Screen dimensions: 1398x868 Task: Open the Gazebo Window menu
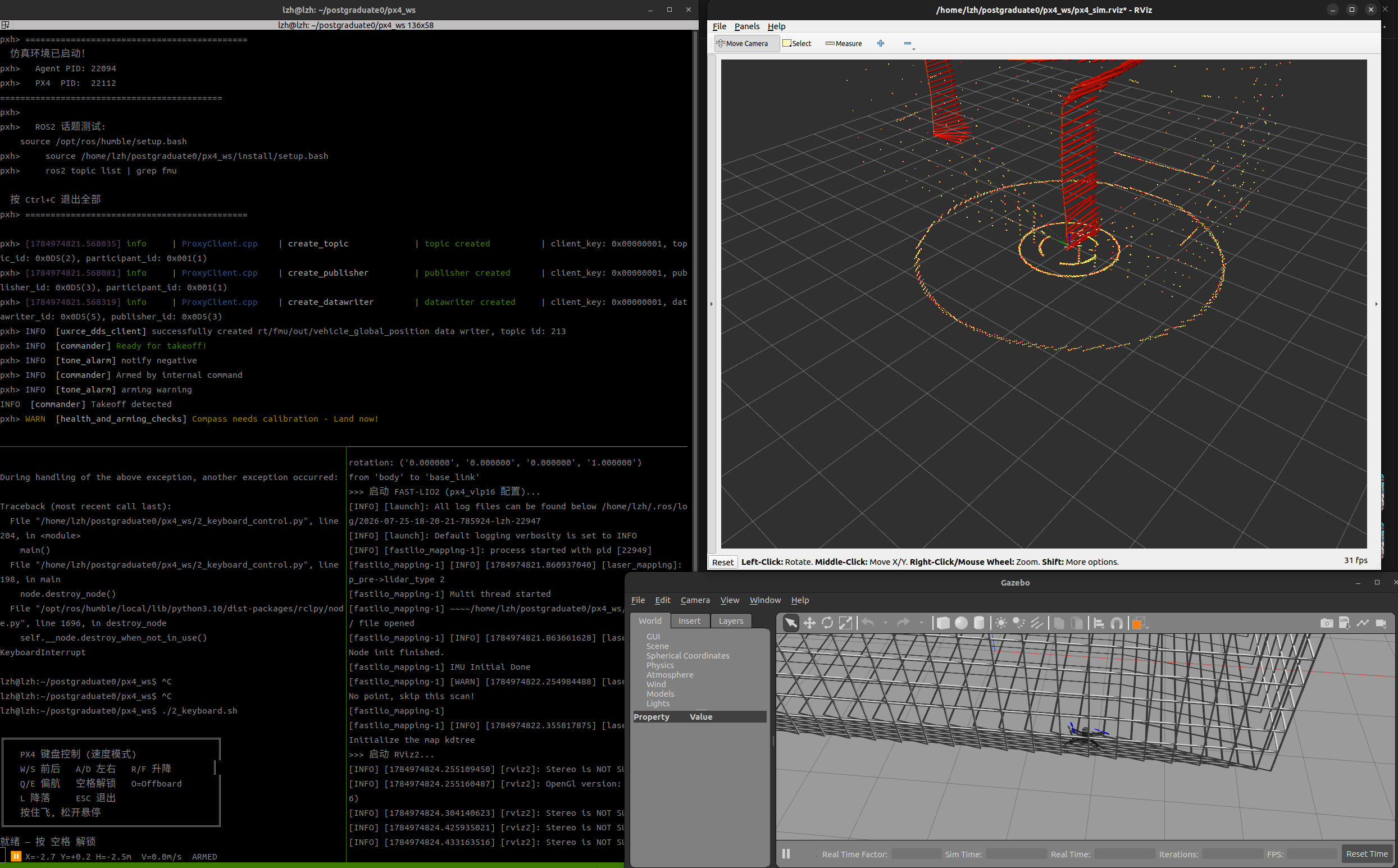point(766,601)
